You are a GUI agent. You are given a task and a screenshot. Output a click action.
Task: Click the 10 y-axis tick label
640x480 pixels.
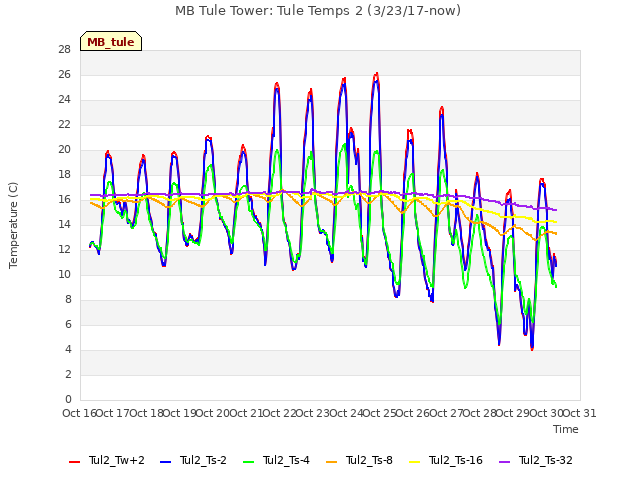click(x=64, y=275)
